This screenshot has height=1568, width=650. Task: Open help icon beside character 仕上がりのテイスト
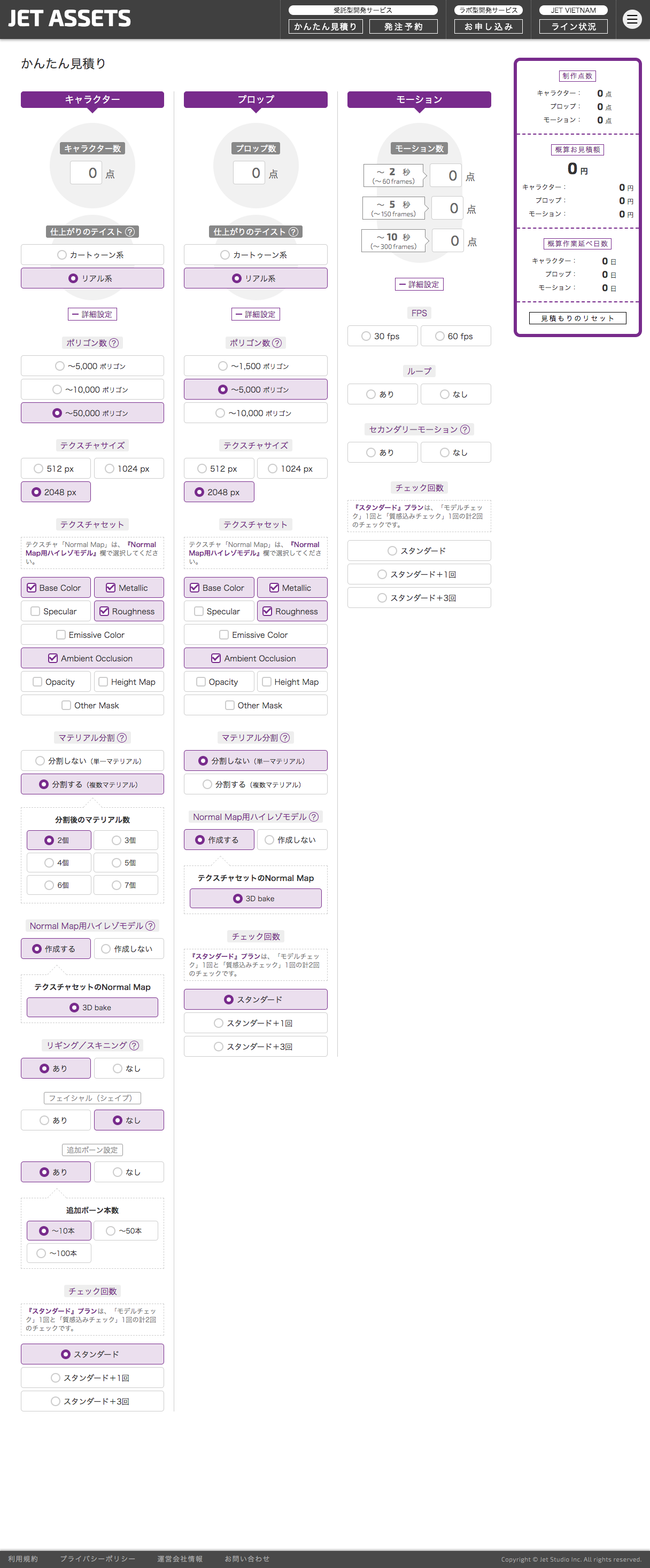pyautogui.click(x=130, y=232)
